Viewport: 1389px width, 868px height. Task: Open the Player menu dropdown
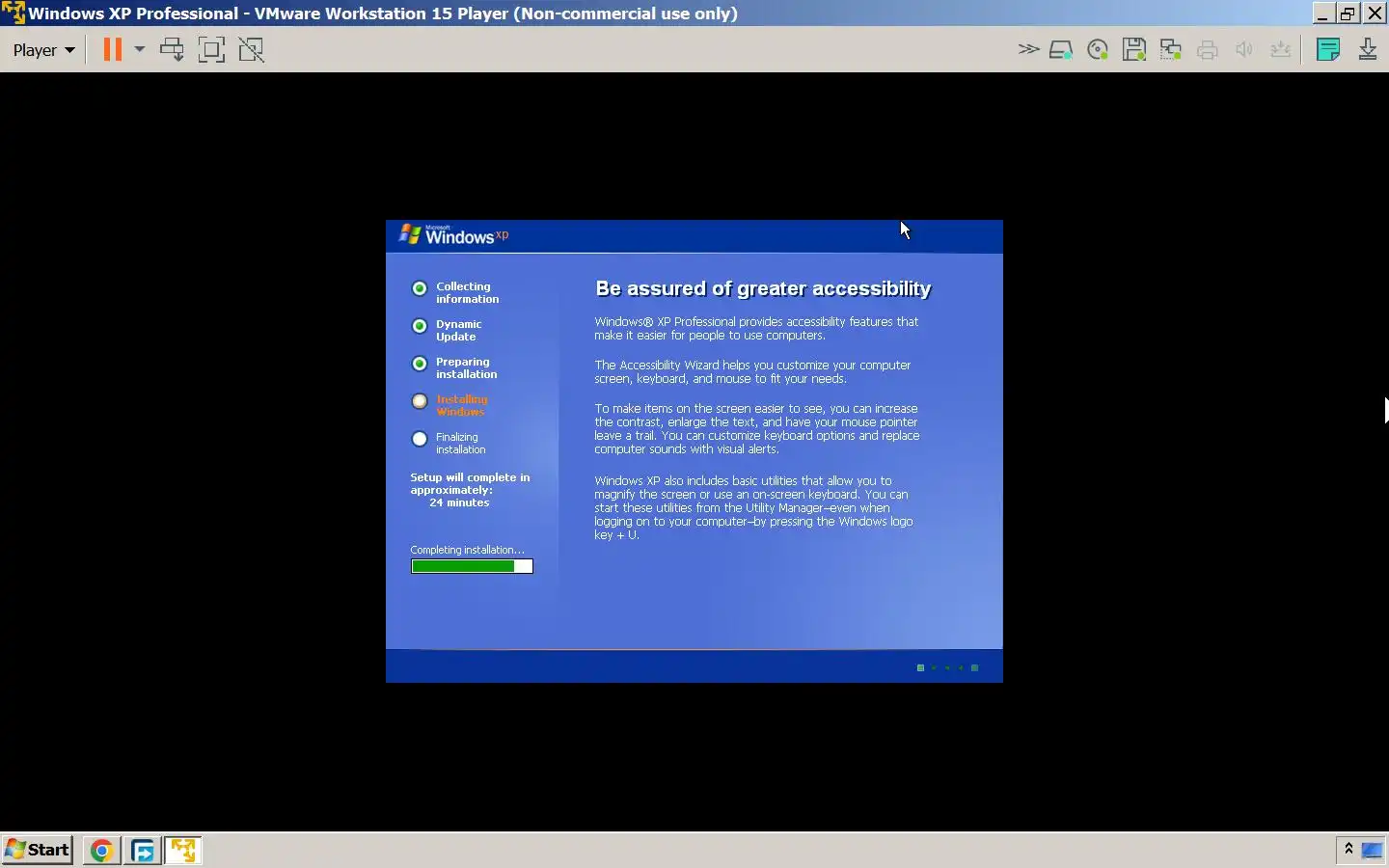43,50
